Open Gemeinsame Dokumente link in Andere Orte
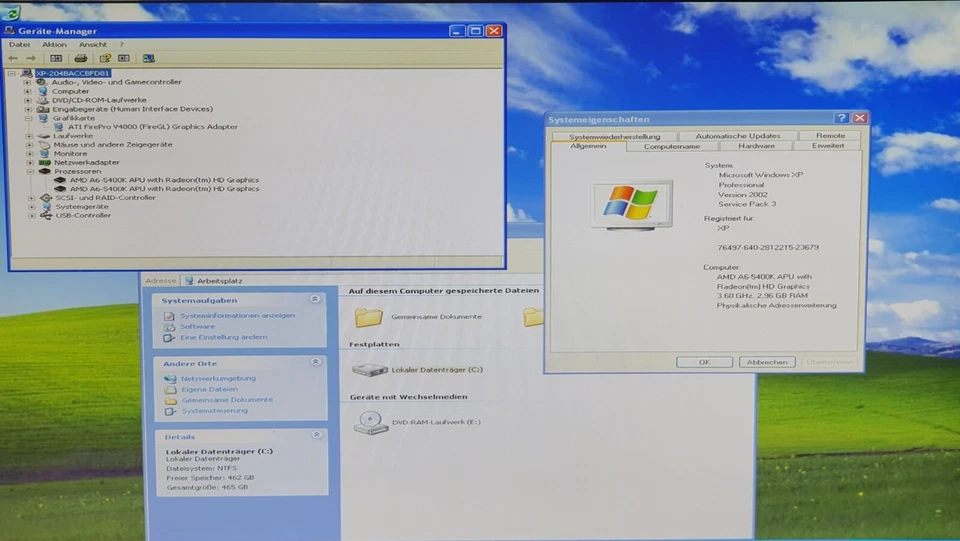Image resolution: width=960 pixels, height=541 pixels. click(x=227, y=400)
